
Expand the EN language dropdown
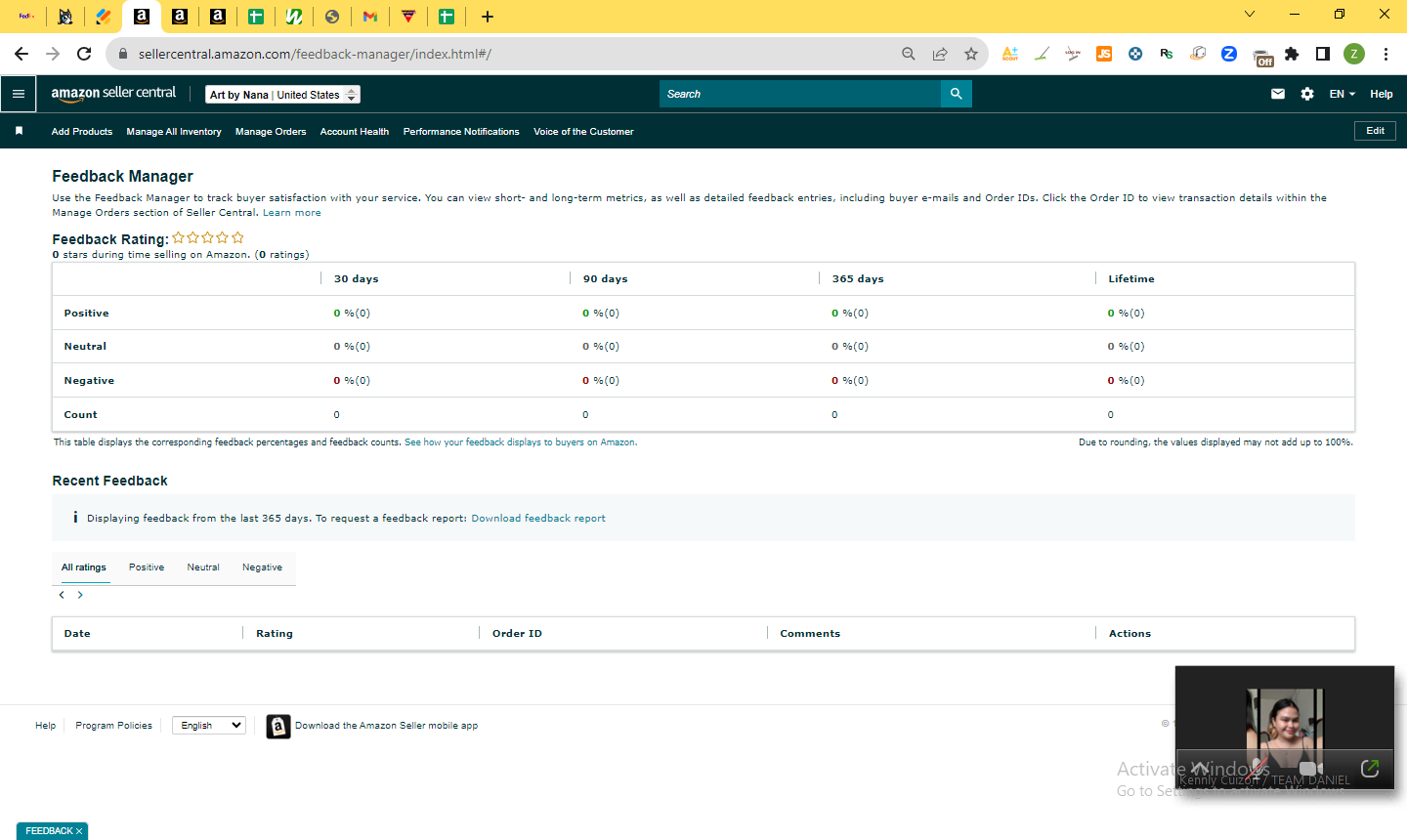pos(1343,94)
